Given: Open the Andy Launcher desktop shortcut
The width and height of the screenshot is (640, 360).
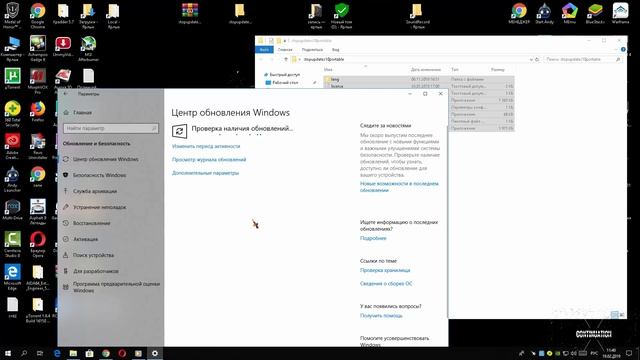Looking at the screenshot, I should pyautogui.click(x=12, y=179).
